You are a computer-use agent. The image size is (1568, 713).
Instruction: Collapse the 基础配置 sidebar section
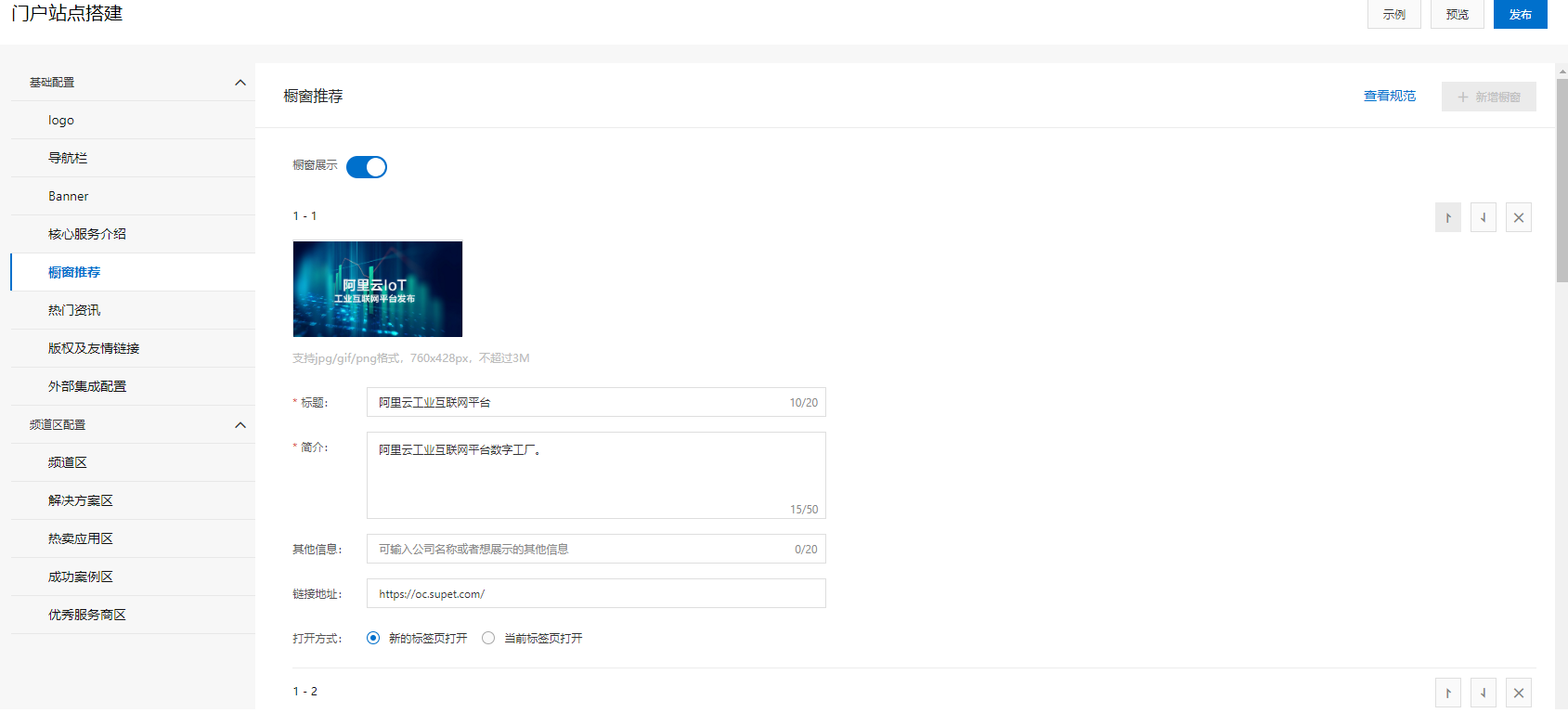240,83
